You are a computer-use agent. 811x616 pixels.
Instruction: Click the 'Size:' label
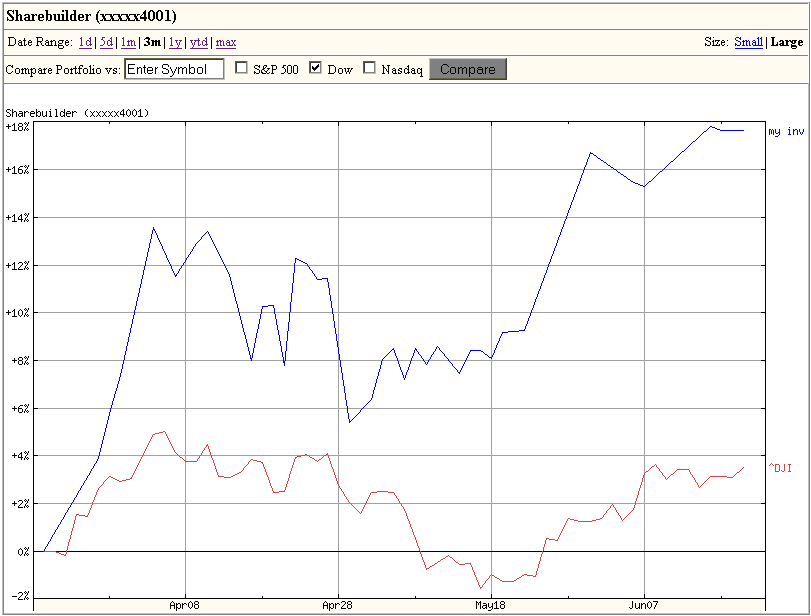tap(716, 42)
